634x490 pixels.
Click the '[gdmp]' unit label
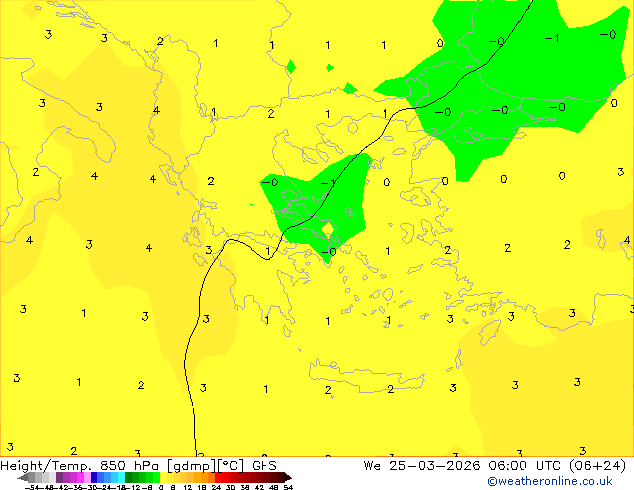pos(190,466)
